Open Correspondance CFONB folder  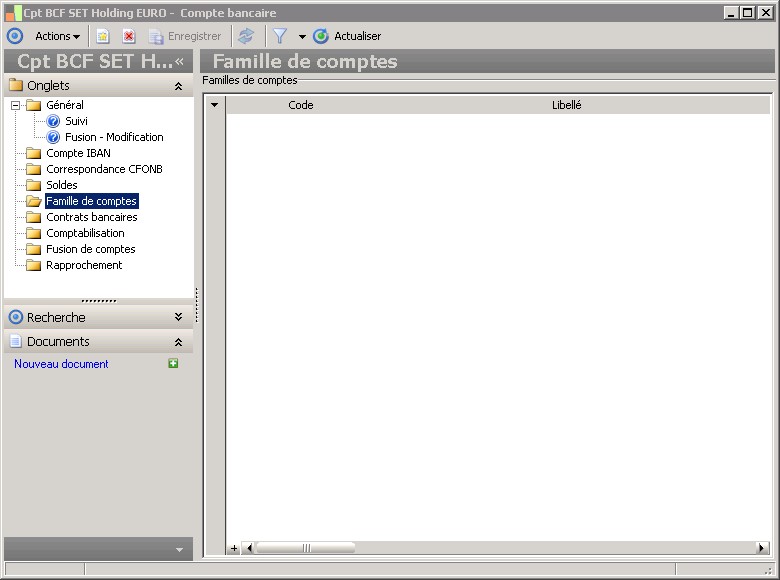pos(104,169)
